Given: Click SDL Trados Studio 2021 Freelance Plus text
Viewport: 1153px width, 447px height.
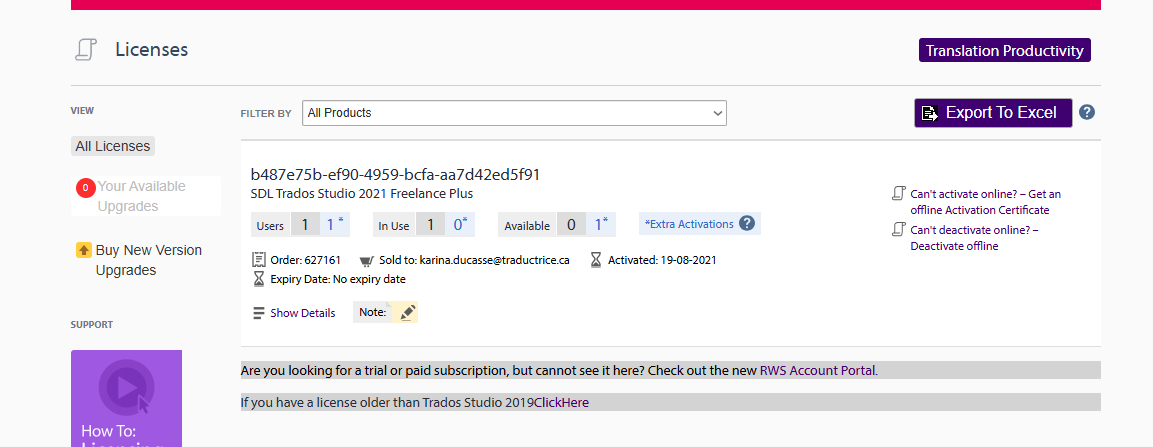Looking at the screenshot, I should 362,194.
